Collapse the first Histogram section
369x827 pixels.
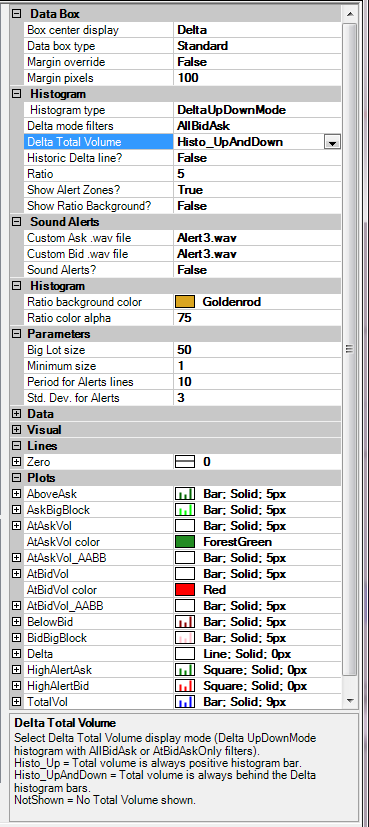[16, 94]
